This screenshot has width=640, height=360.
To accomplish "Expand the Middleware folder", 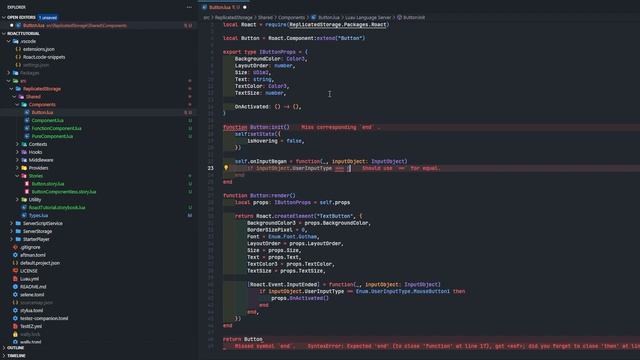I will [x=17, y=160].
